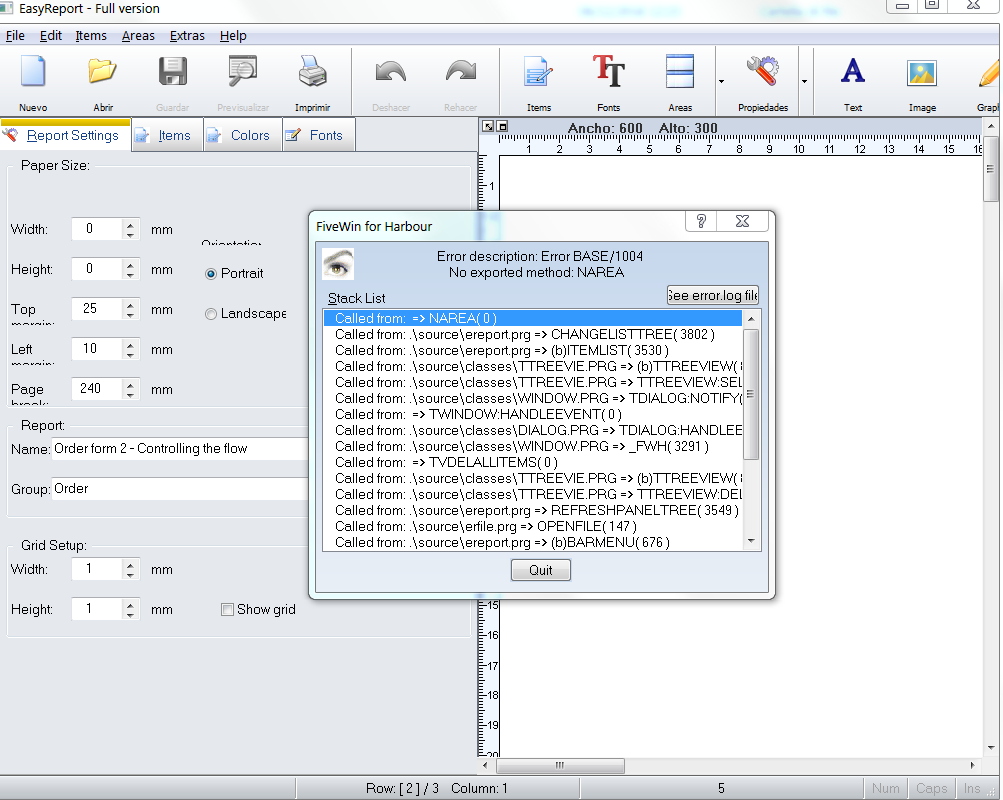Viewport: 1003px width, 800px height.
Task: Select the Portrait orientation radio button
Action: [x=210, y=274]
